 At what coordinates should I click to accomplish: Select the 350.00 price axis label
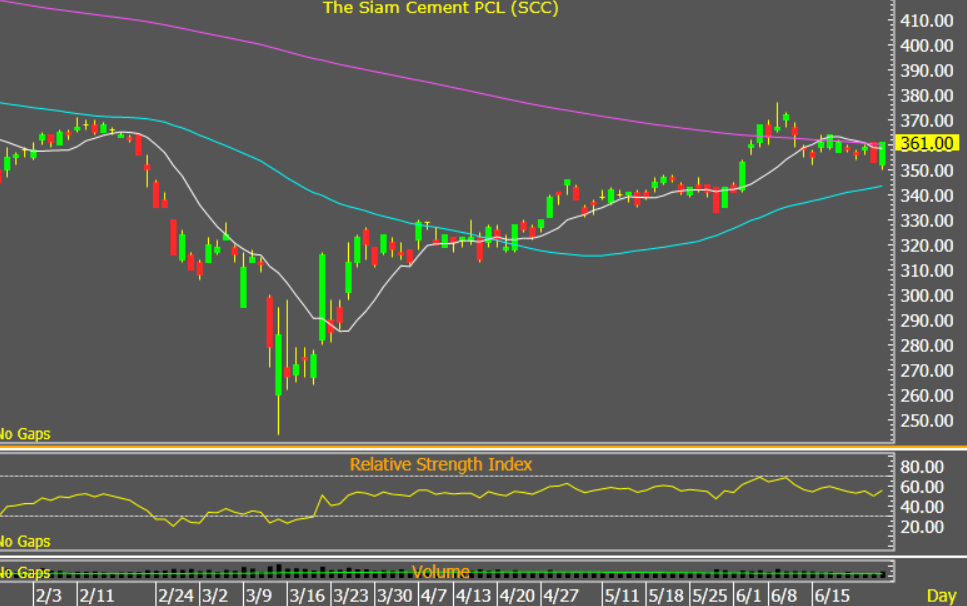click(x=927, y=171)
